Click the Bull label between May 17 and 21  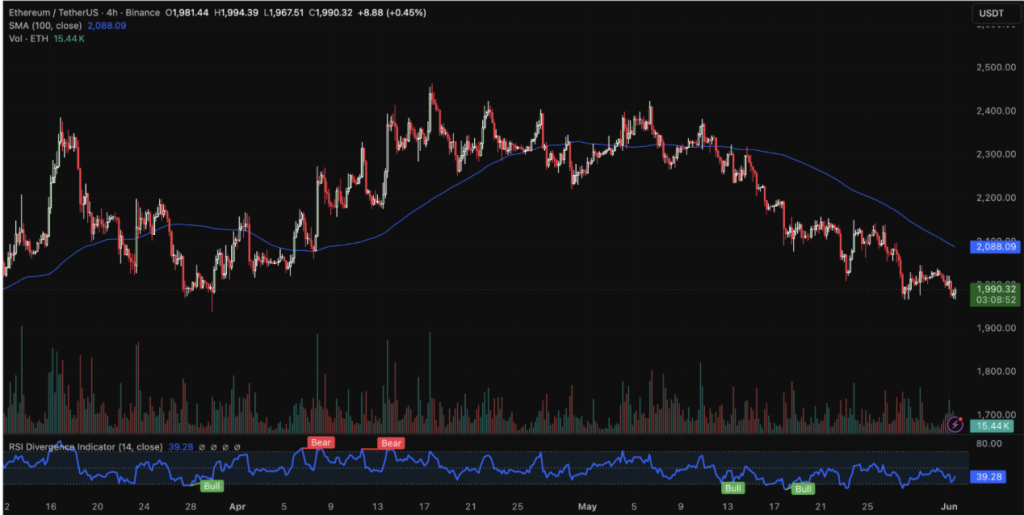pyautogui.click(x=803, y=489)
